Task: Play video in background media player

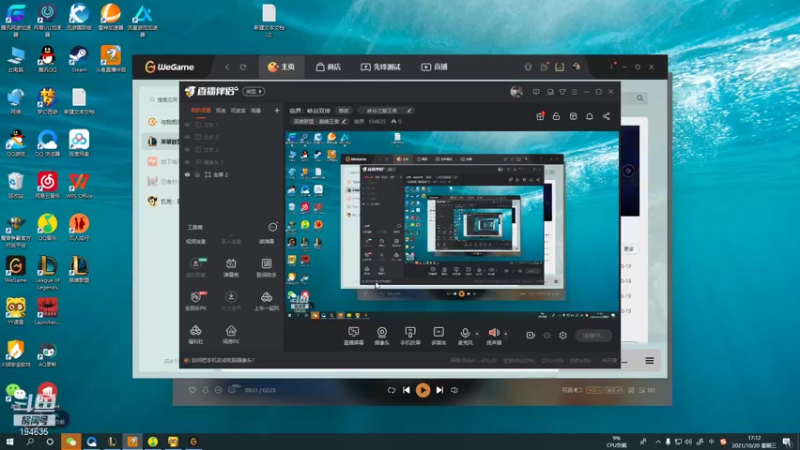Action: pos(423,390)
